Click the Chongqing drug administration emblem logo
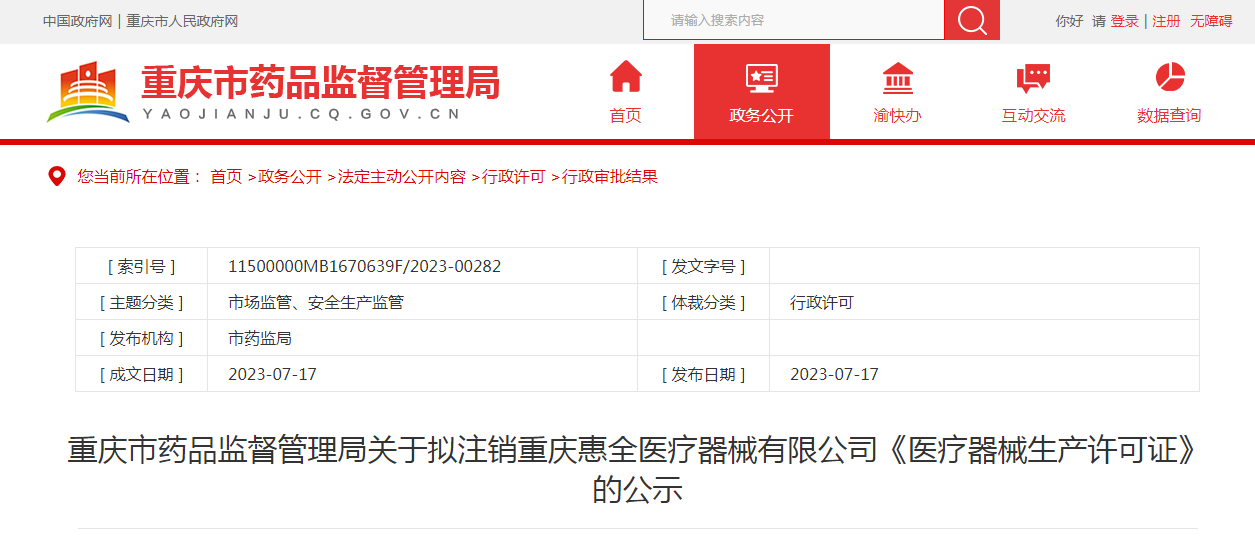The height and width of the screenshot is (536, 1255). (x=88, y=92)
